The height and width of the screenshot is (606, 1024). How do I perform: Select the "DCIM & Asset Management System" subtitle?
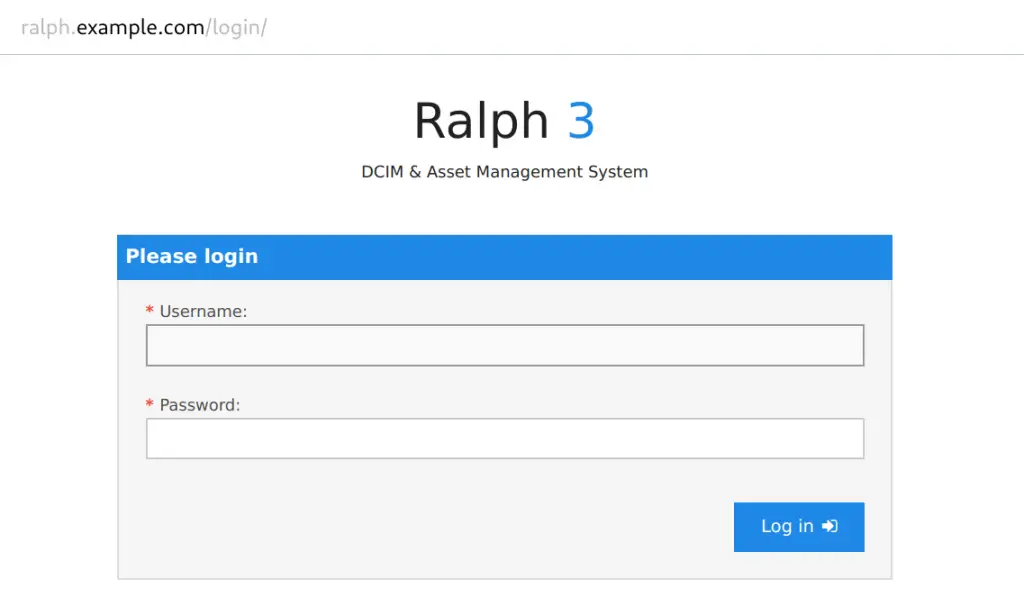(x=504, y=172)
